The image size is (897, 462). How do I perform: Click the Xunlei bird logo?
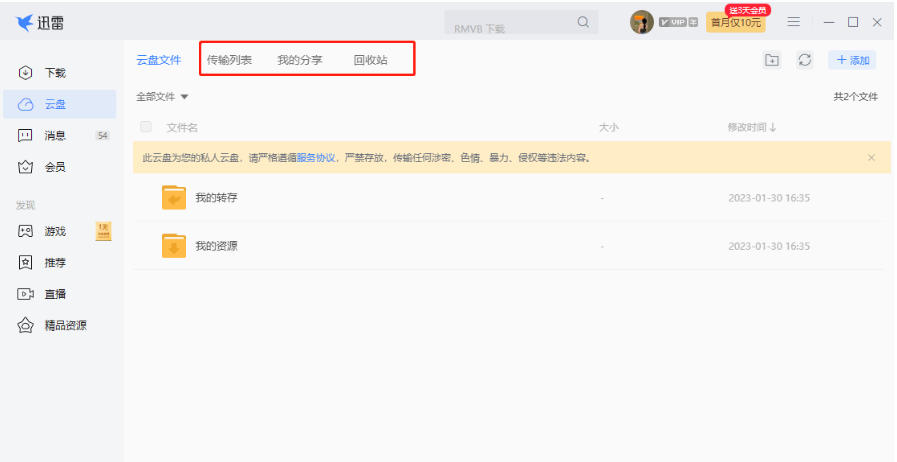tap(24, 23)
